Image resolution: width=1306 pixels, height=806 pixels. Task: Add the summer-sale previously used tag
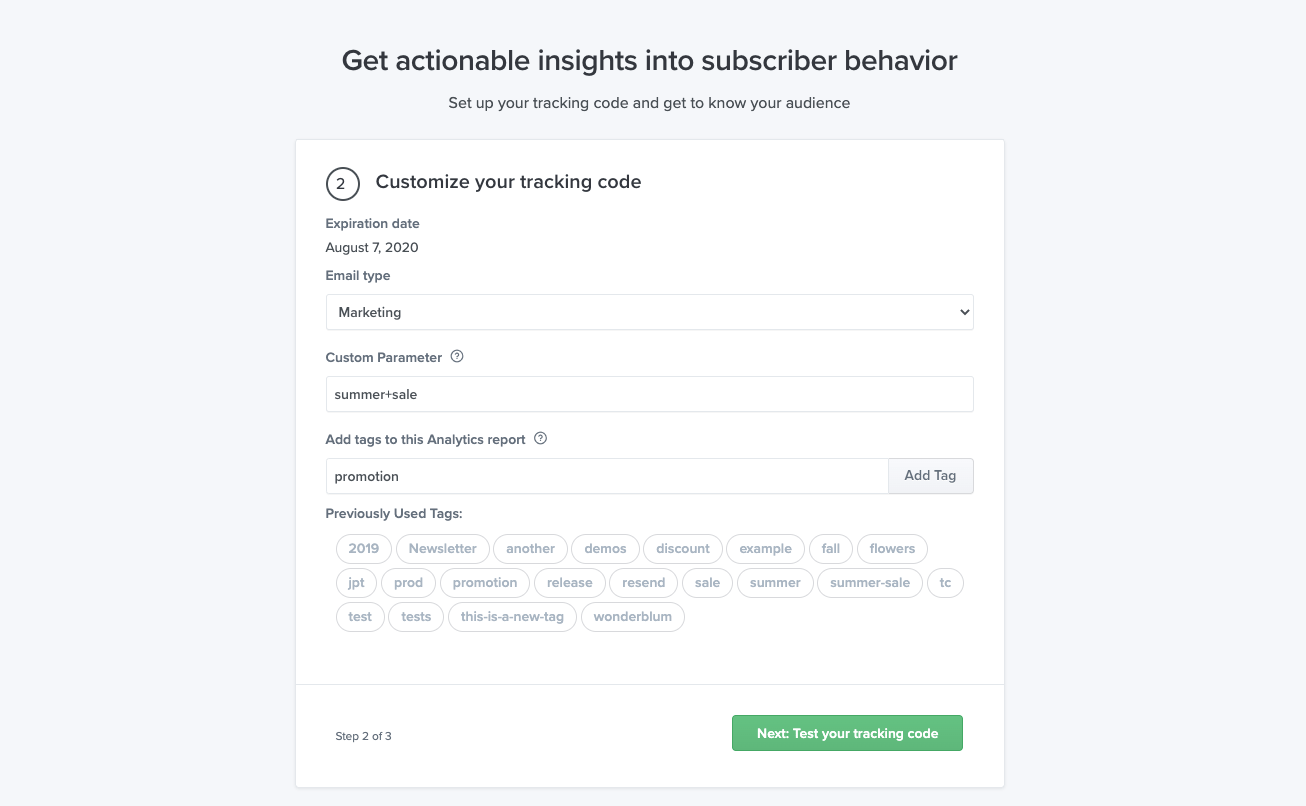coord(870,582)
